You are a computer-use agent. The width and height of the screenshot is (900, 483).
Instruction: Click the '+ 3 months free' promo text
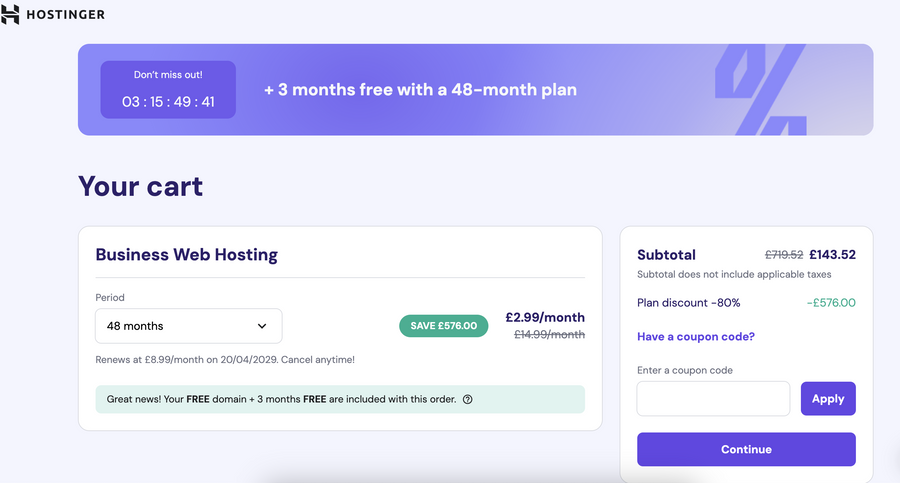click(x=420, y=90)
